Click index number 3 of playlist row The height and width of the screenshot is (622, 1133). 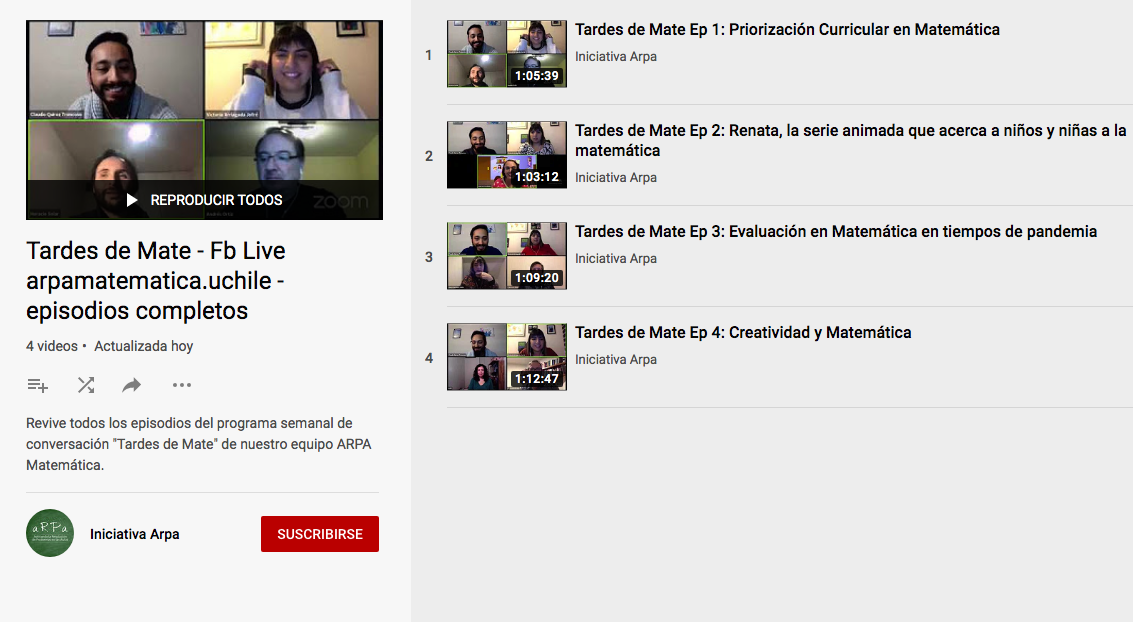click(x=428, y=257)
